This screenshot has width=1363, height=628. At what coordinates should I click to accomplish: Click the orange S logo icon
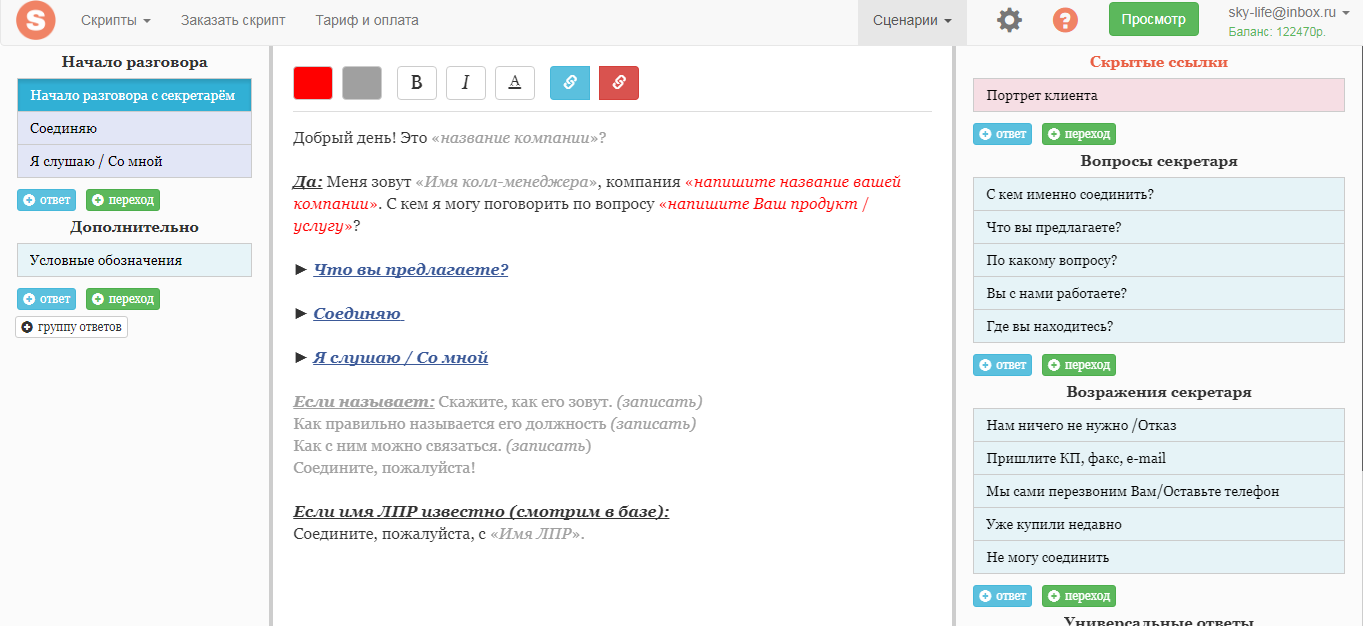pos(36,20)
